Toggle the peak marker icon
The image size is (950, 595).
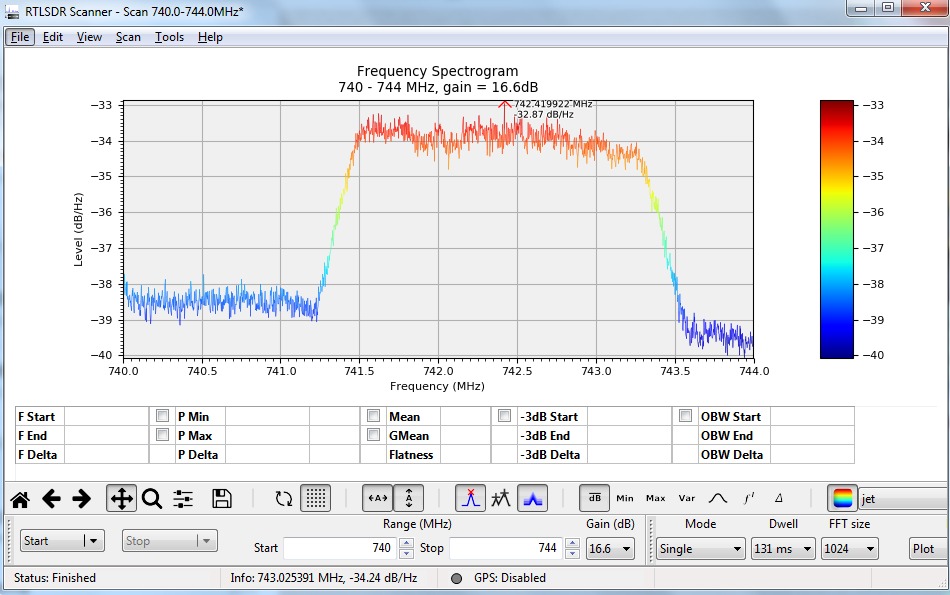click(x=470, y=499)
